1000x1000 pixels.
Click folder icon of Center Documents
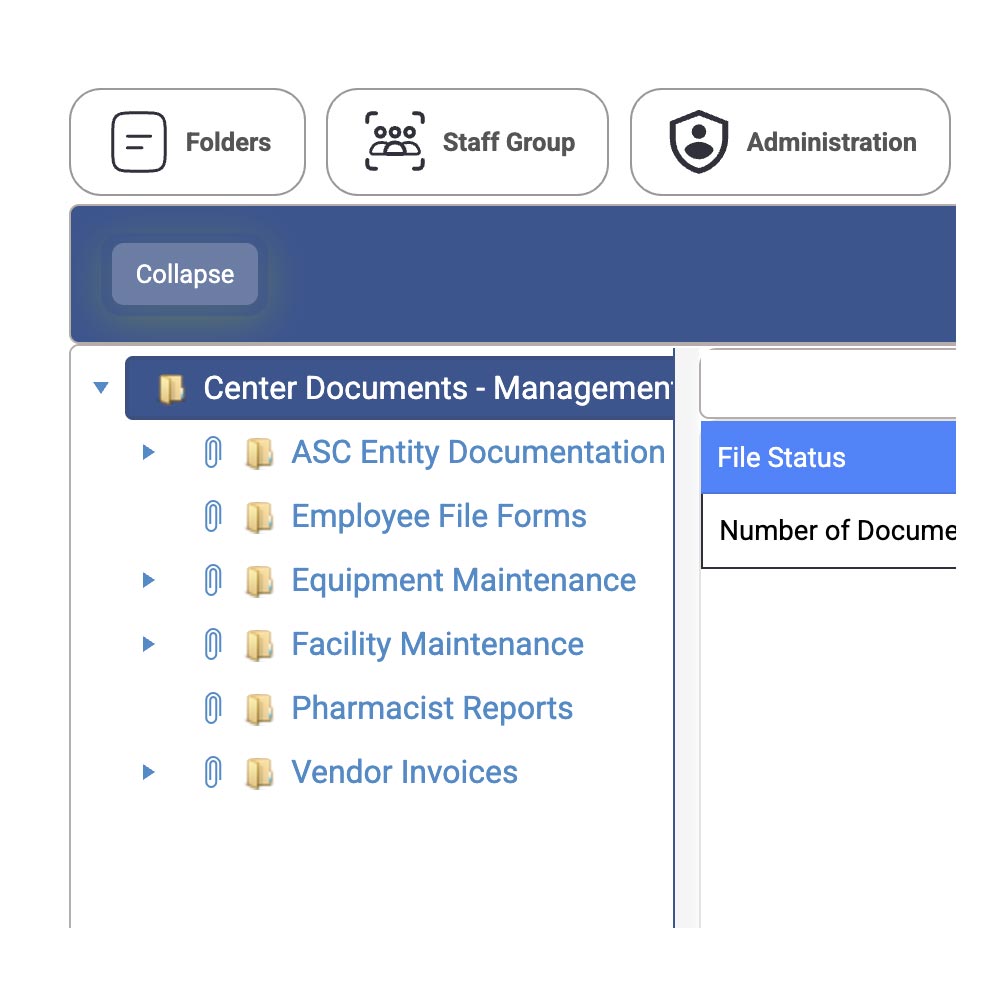pyautogui.click(x=172, y=388)
